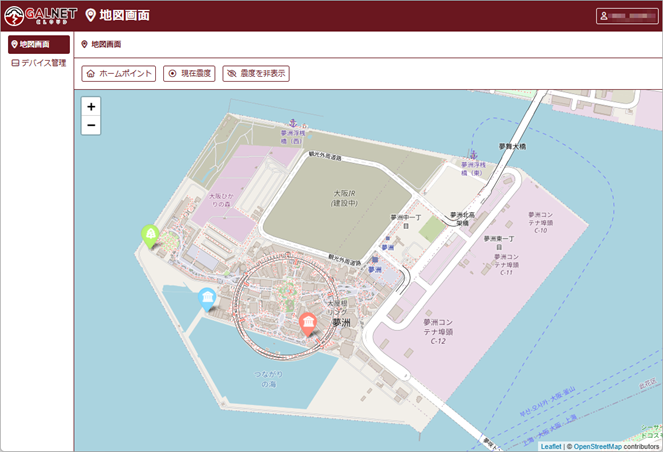This screenshot has height=452, width=663.
Task: Click the 現在震度 button
Action: pos(189,74)
